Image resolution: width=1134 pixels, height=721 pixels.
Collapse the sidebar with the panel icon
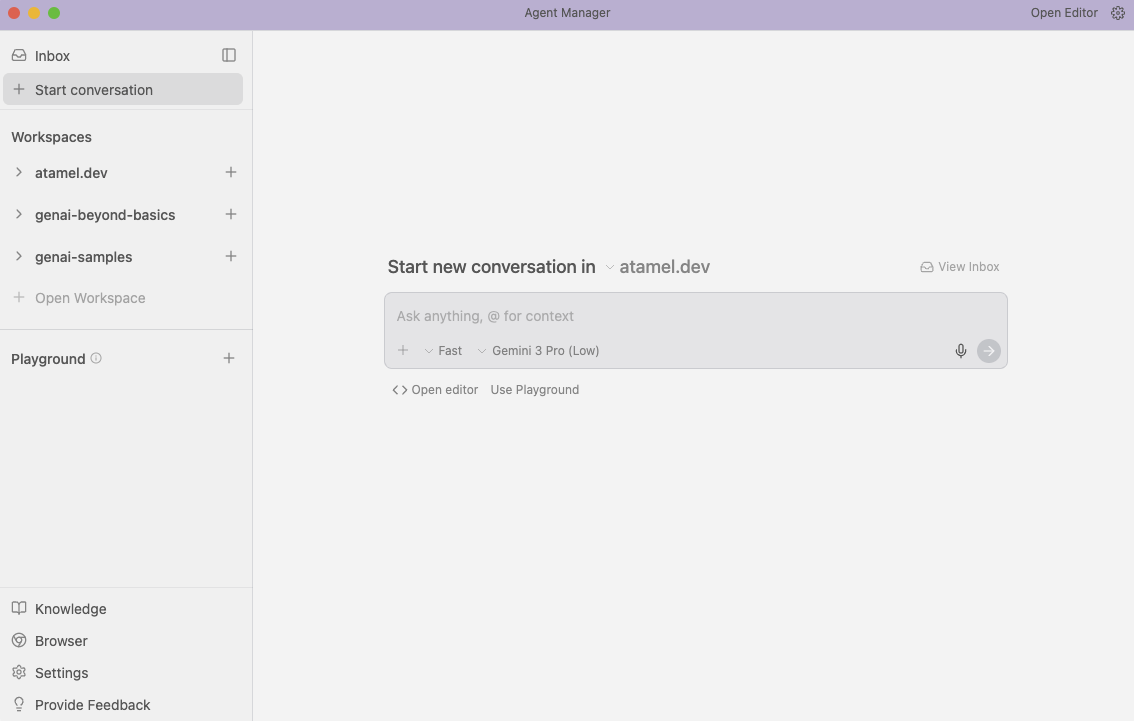[x=229, y=55]
